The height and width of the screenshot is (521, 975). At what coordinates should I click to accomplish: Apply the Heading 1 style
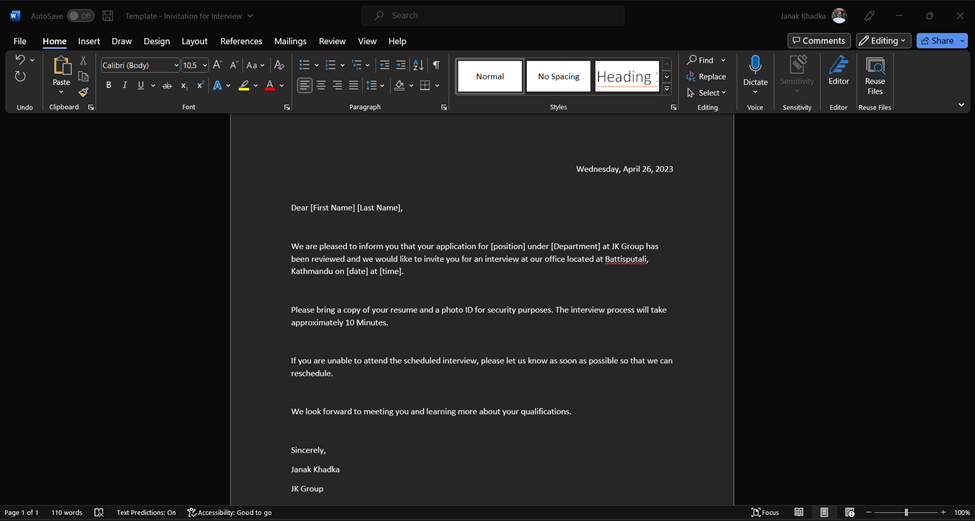pyautogui.click(x=627, y=76)
